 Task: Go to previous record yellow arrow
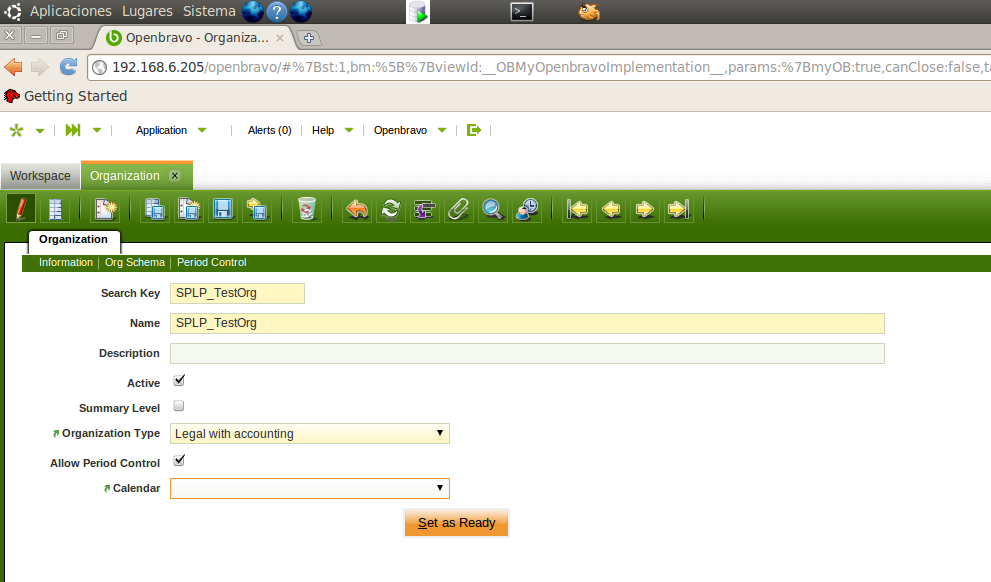coord(611,209)
